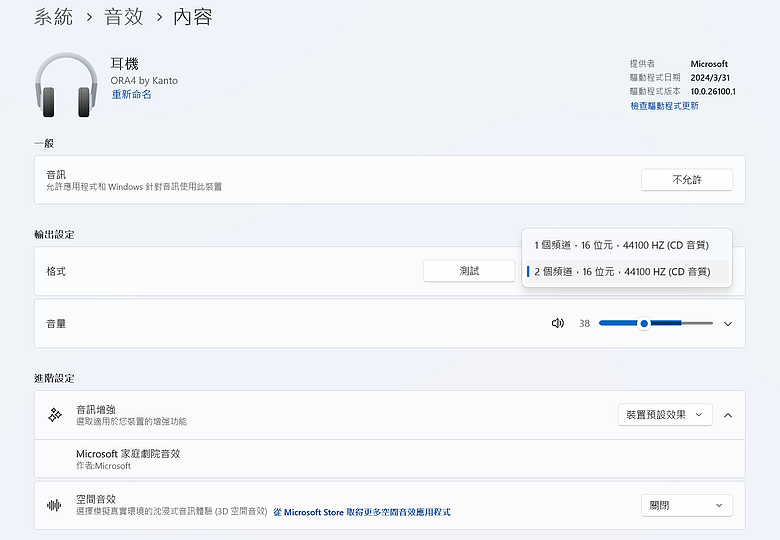
Task: Click the 耳機 device title
Action: pos(124,64)
